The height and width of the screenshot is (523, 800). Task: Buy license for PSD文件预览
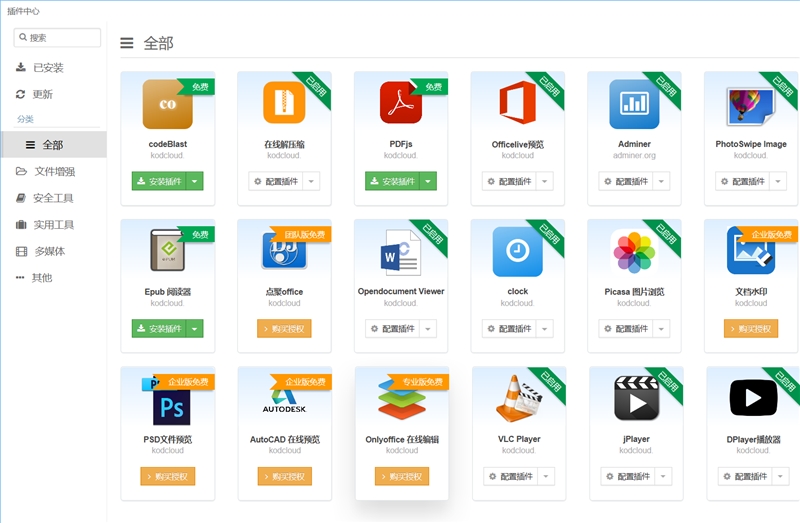(167, 476)
